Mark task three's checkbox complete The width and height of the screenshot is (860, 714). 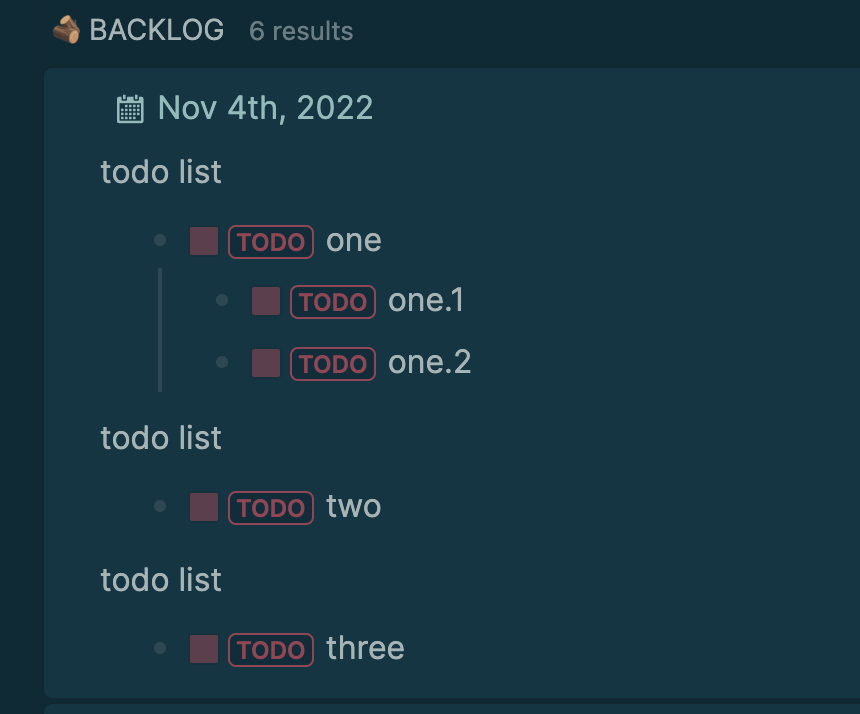click(203, 648)
